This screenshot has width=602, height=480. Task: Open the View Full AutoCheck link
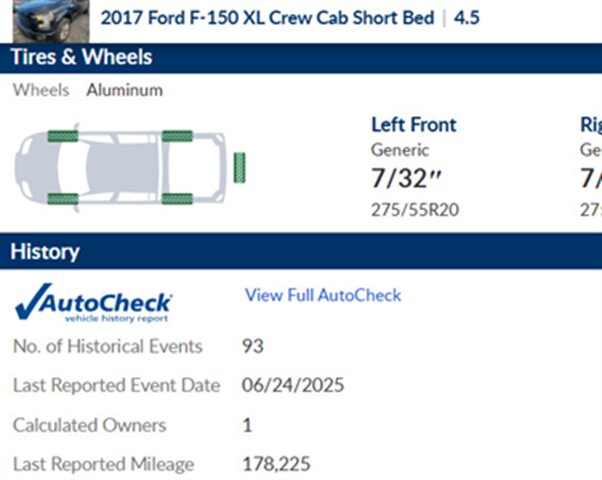(x=323, y=295)
